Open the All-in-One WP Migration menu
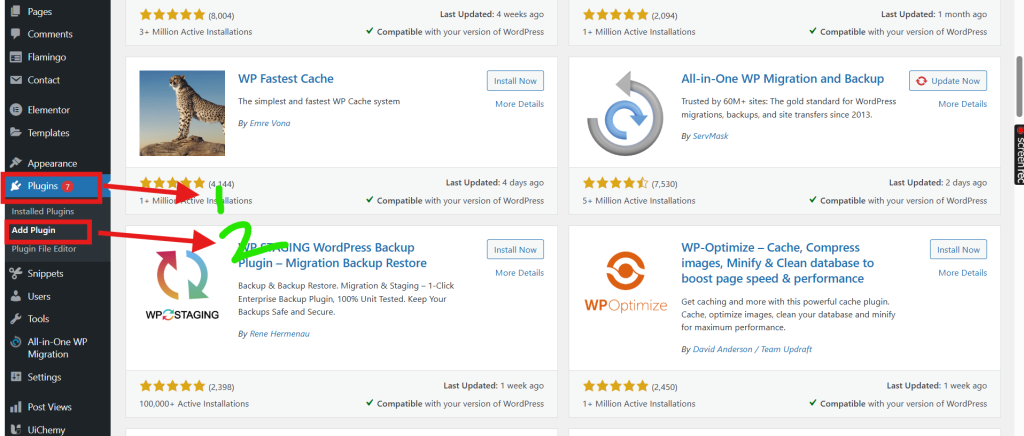1024x436 pixels. pos(56,348)
